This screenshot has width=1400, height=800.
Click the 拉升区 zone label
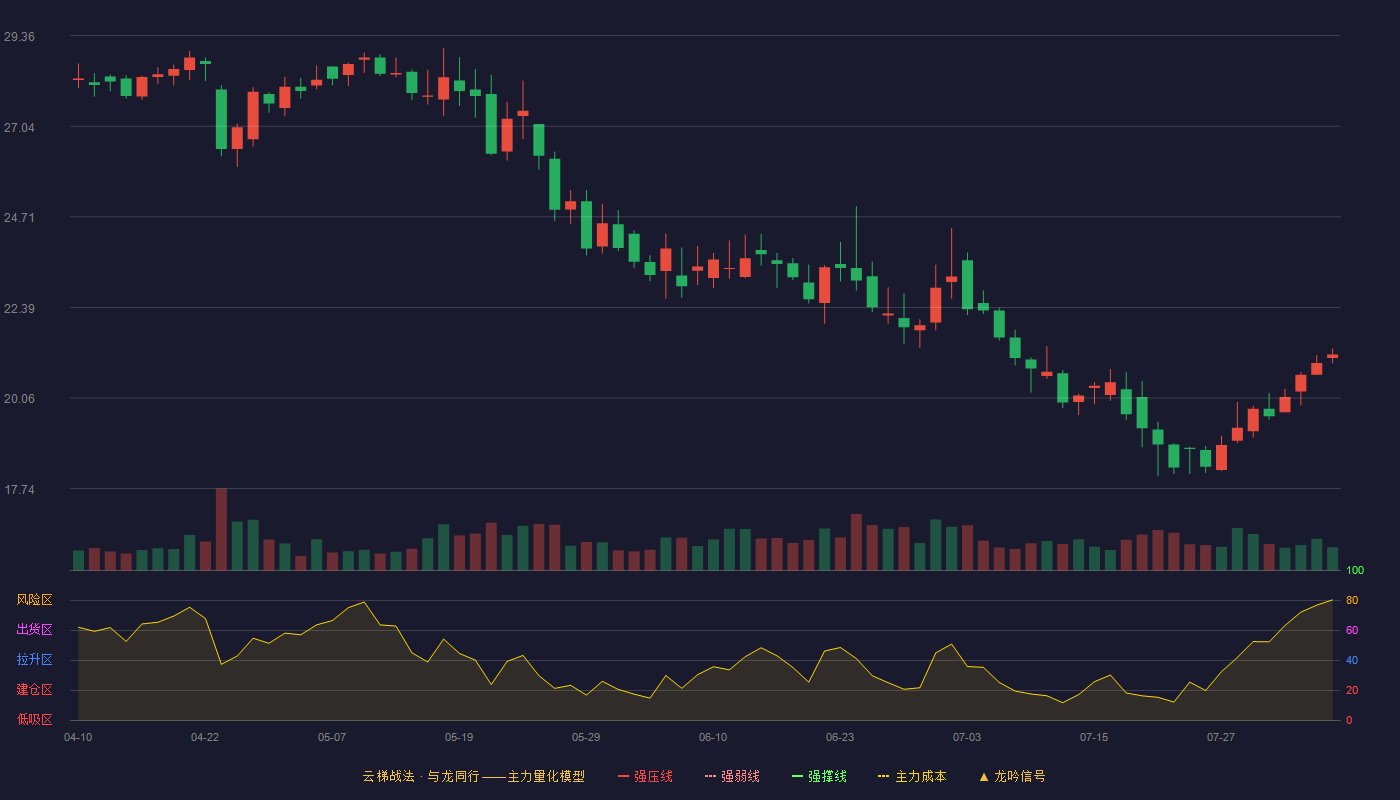pyautogui.click(x=34, y=660)
